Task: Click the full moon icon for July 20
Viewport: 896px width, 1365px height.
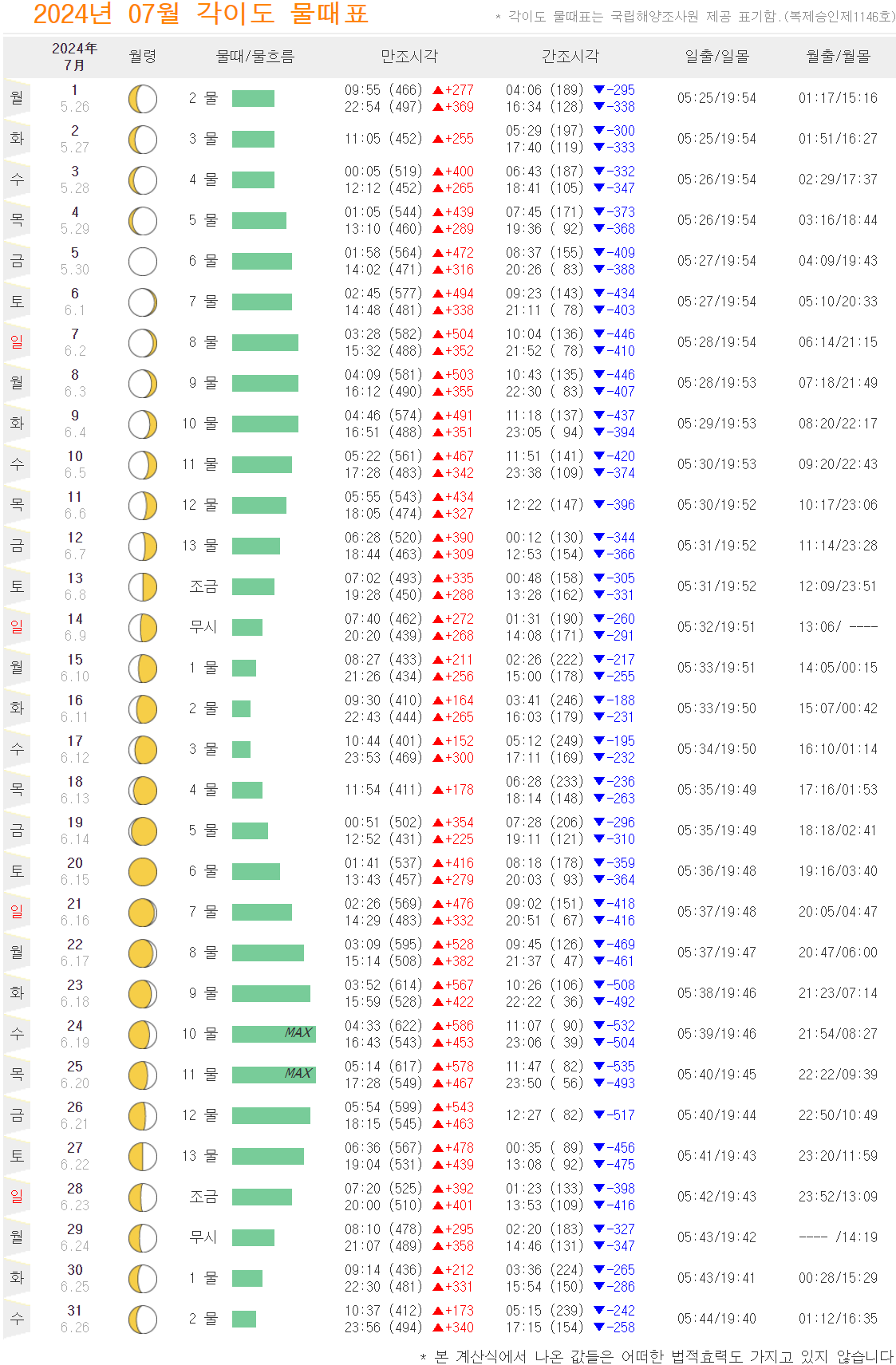Action: click(x=143, y=872)
